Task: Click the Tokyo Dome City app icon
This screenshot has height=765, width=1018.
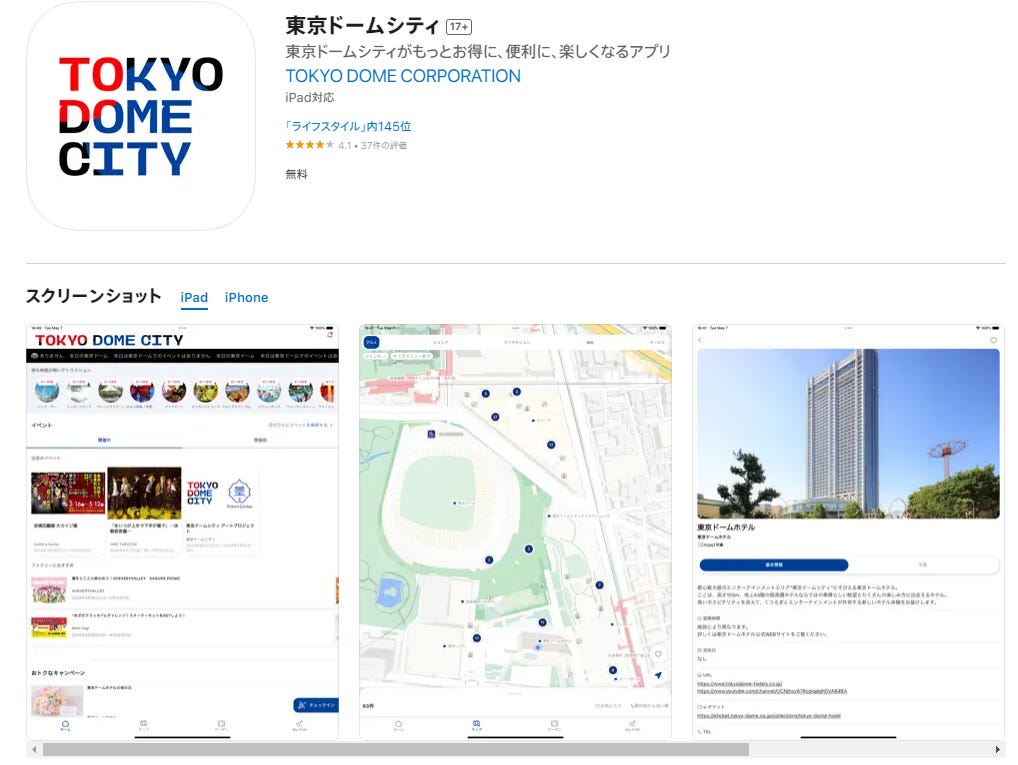Action: point(141,116)
